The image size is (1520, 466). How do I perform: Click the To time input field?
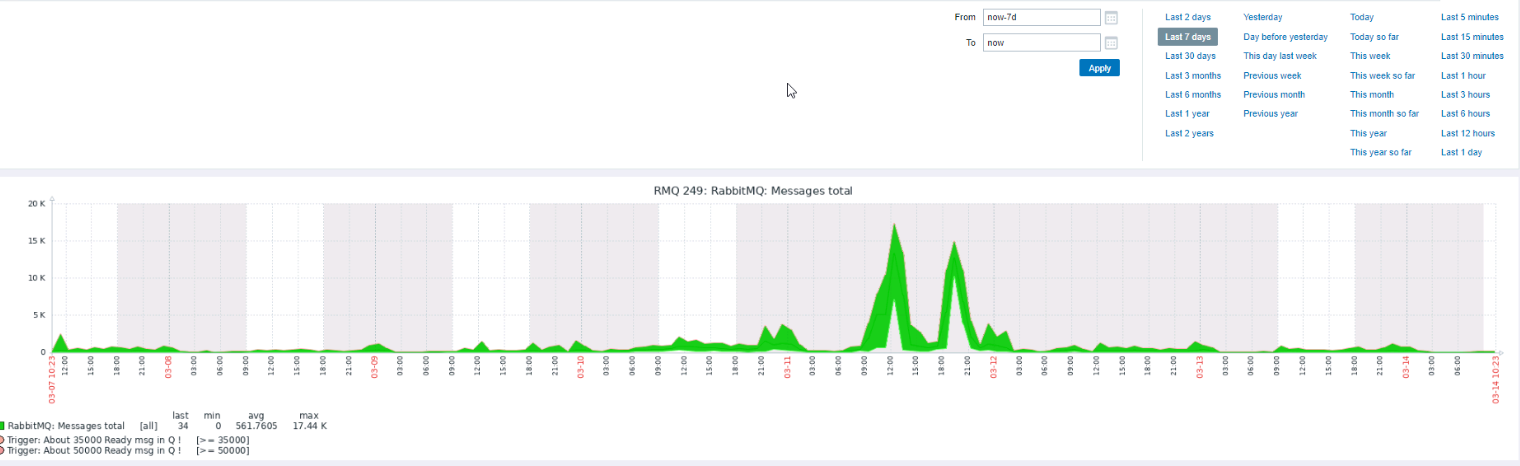coord(1042,43)
